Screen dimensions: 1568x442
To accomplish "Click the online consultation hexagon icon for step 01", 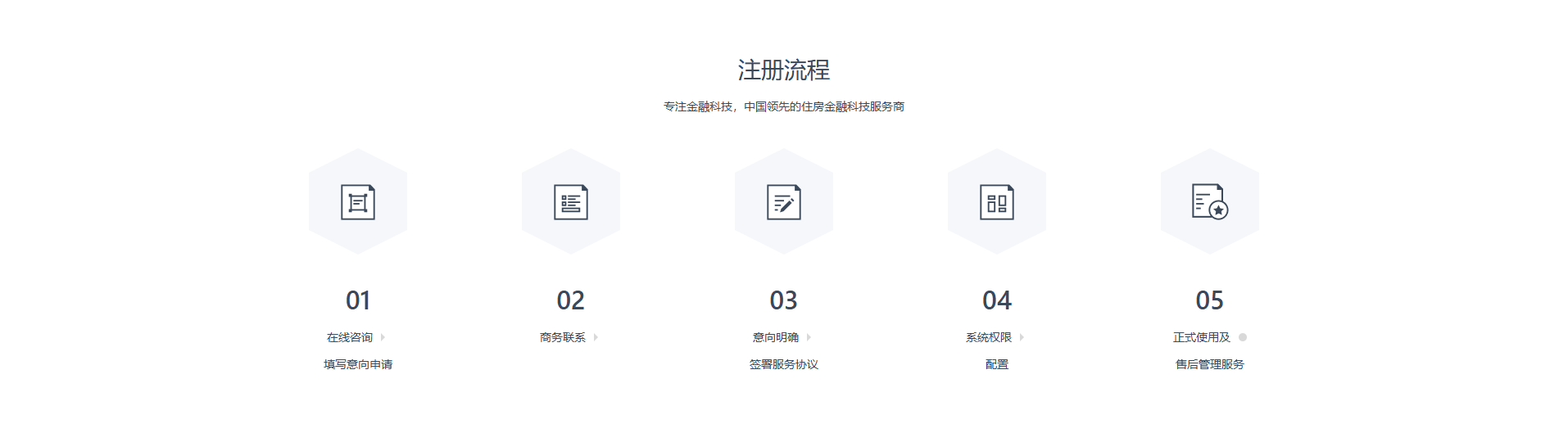I will pyautogui.click(x=358, y=202).
